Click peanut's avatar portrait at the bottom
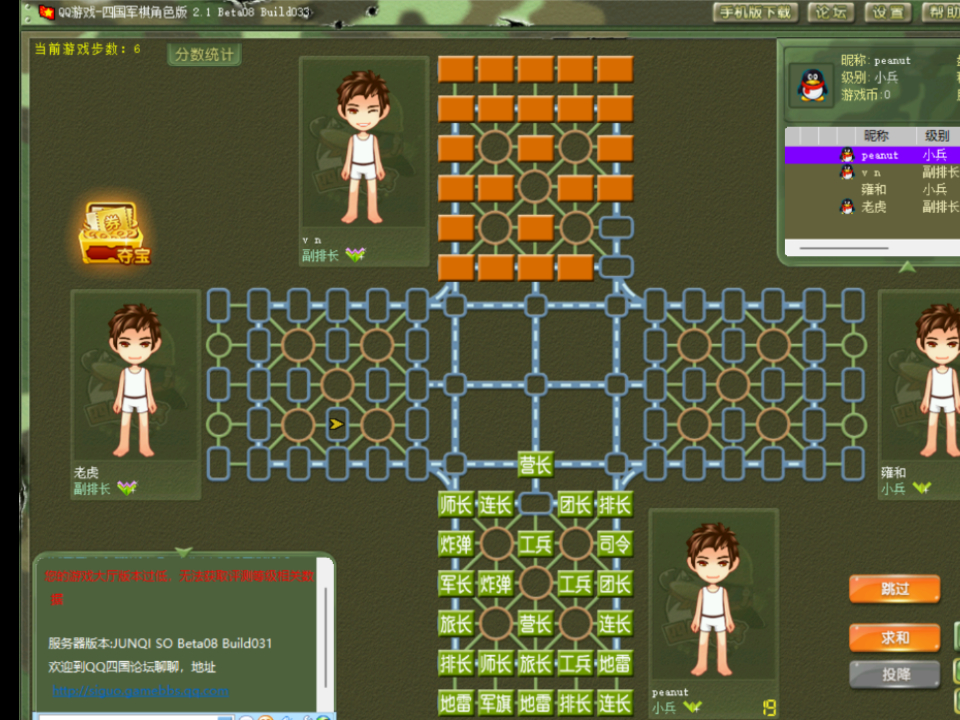Image resolution: width=960 pixels, height=720 pixels. coord(713,597)
